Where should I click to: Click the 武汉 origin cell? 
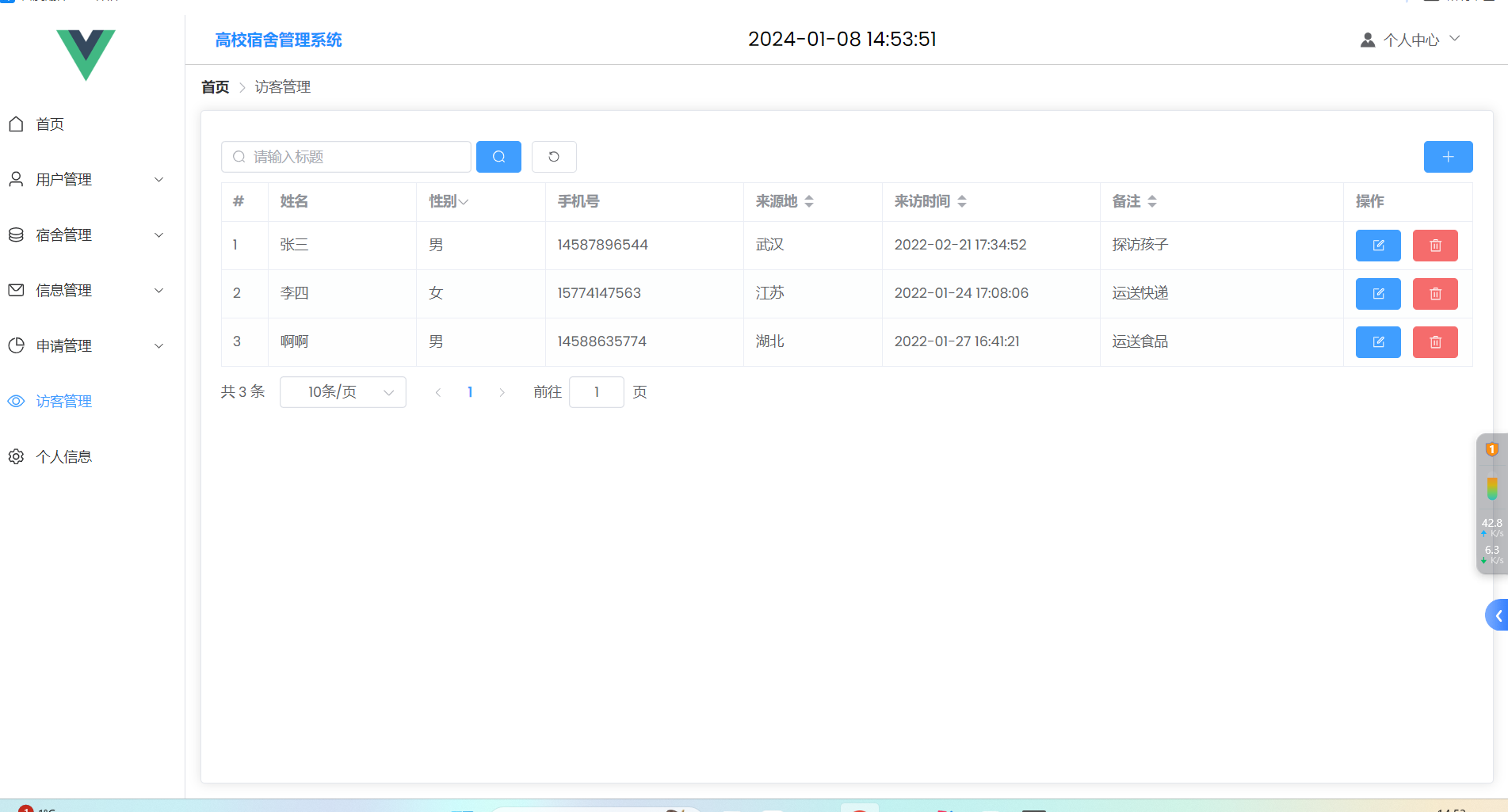click(769, 245)
